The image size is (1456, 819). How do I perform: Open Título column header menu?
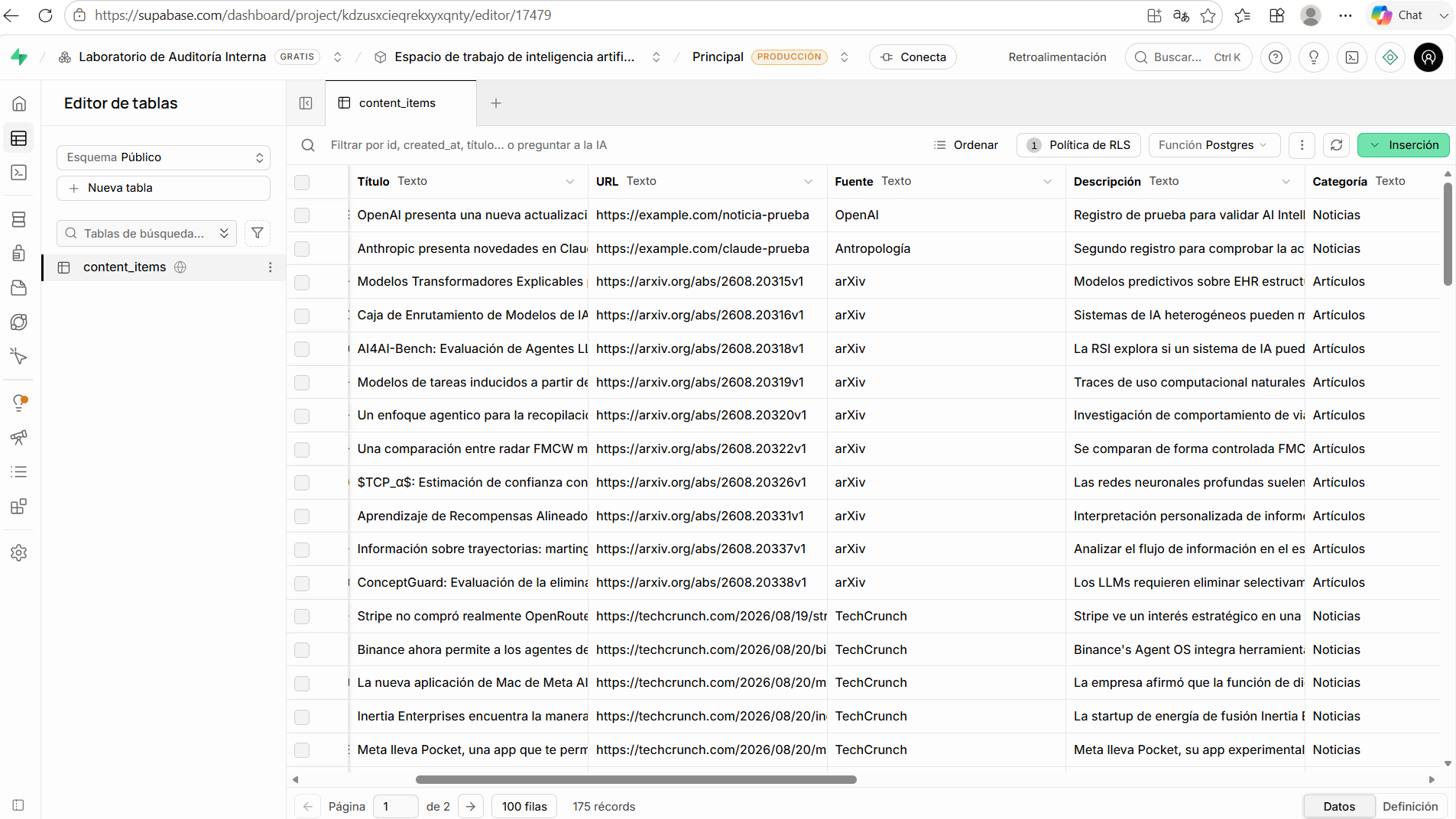coord(570,182)
